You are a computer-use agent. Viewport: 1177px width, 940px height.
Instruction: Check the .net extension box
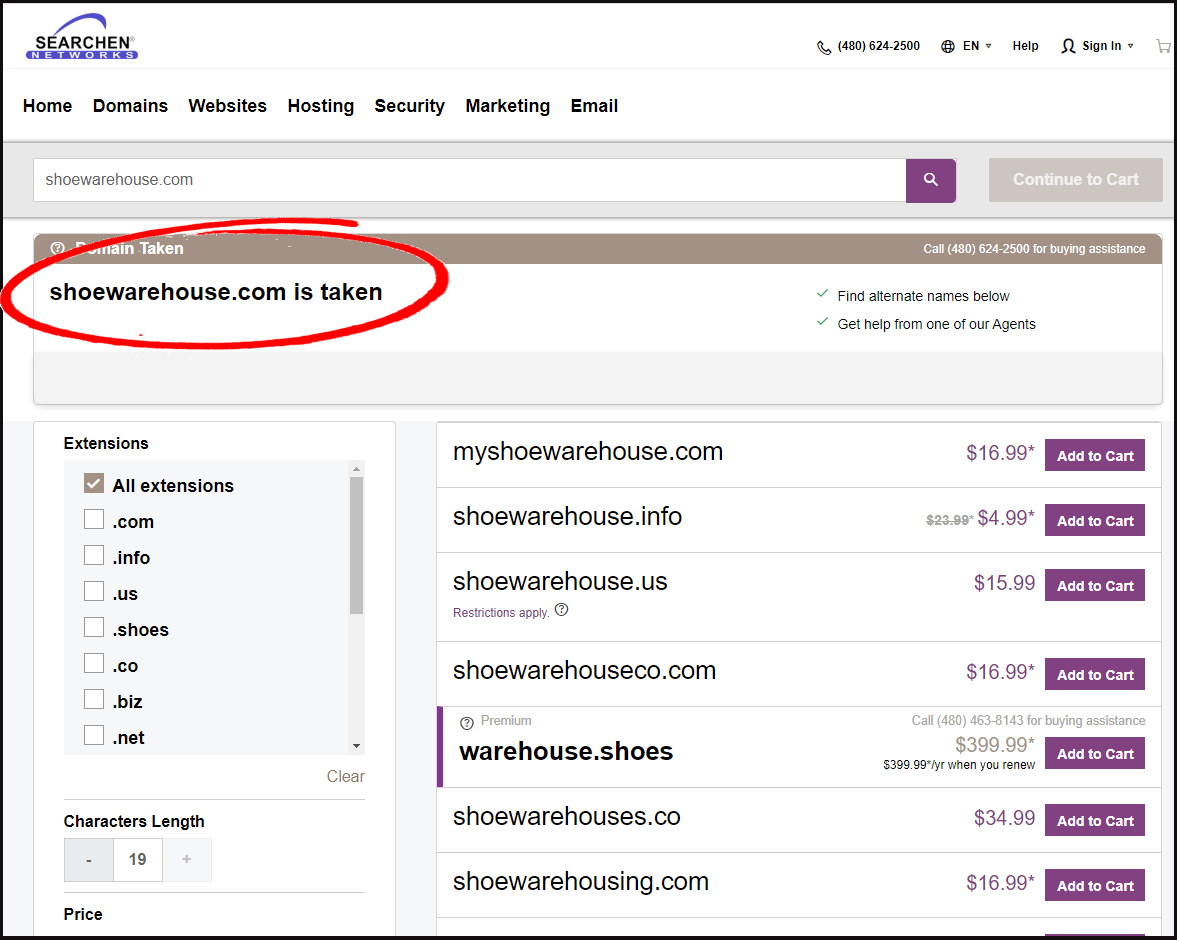(94, 736)
